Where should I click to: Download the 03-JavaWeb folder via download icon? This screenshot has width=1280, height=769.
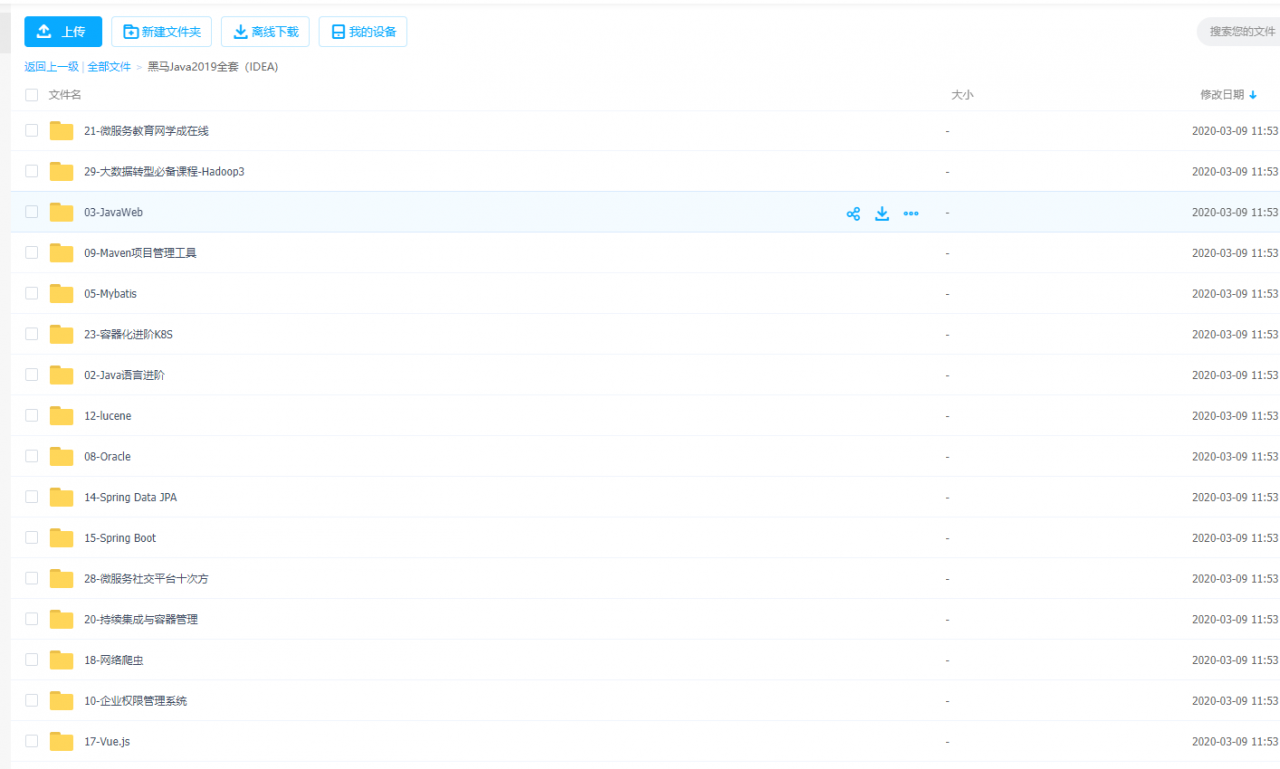[x=882, y=213]
